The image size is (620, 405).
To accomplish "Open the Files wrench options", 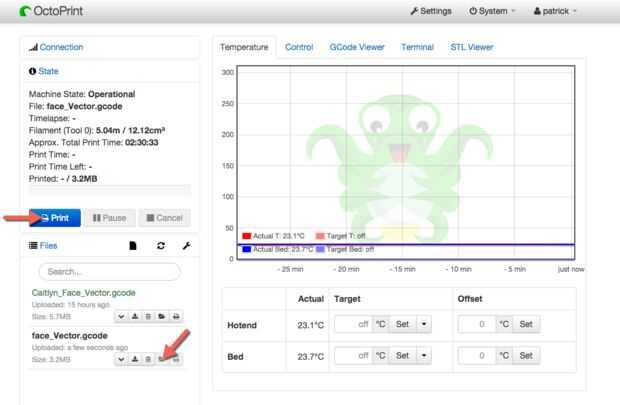I will (x=187, y=246).
